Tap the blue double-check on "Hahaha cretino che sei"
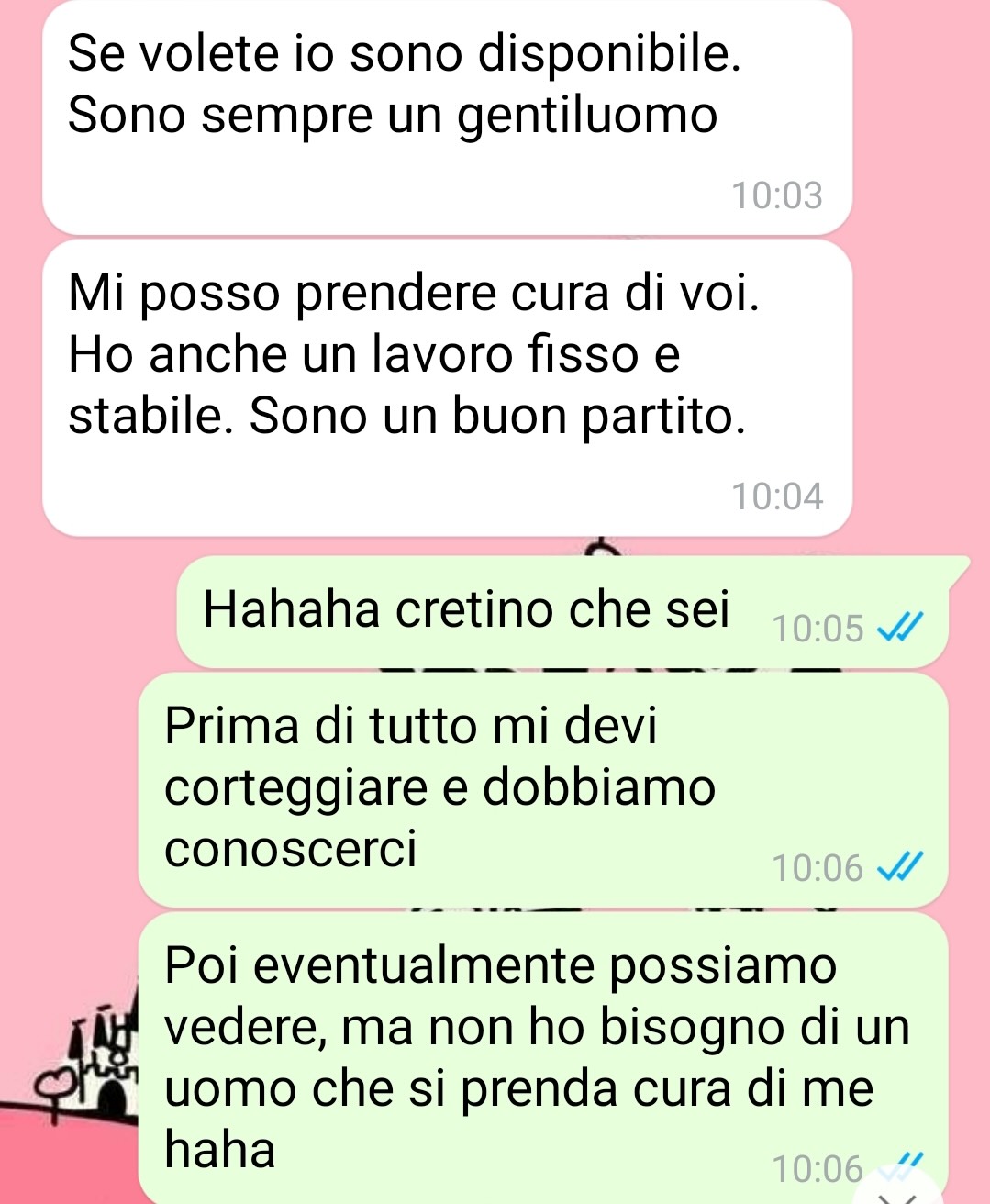The image size is (990, 1204). pyautogui.click(x=898, y=629)
